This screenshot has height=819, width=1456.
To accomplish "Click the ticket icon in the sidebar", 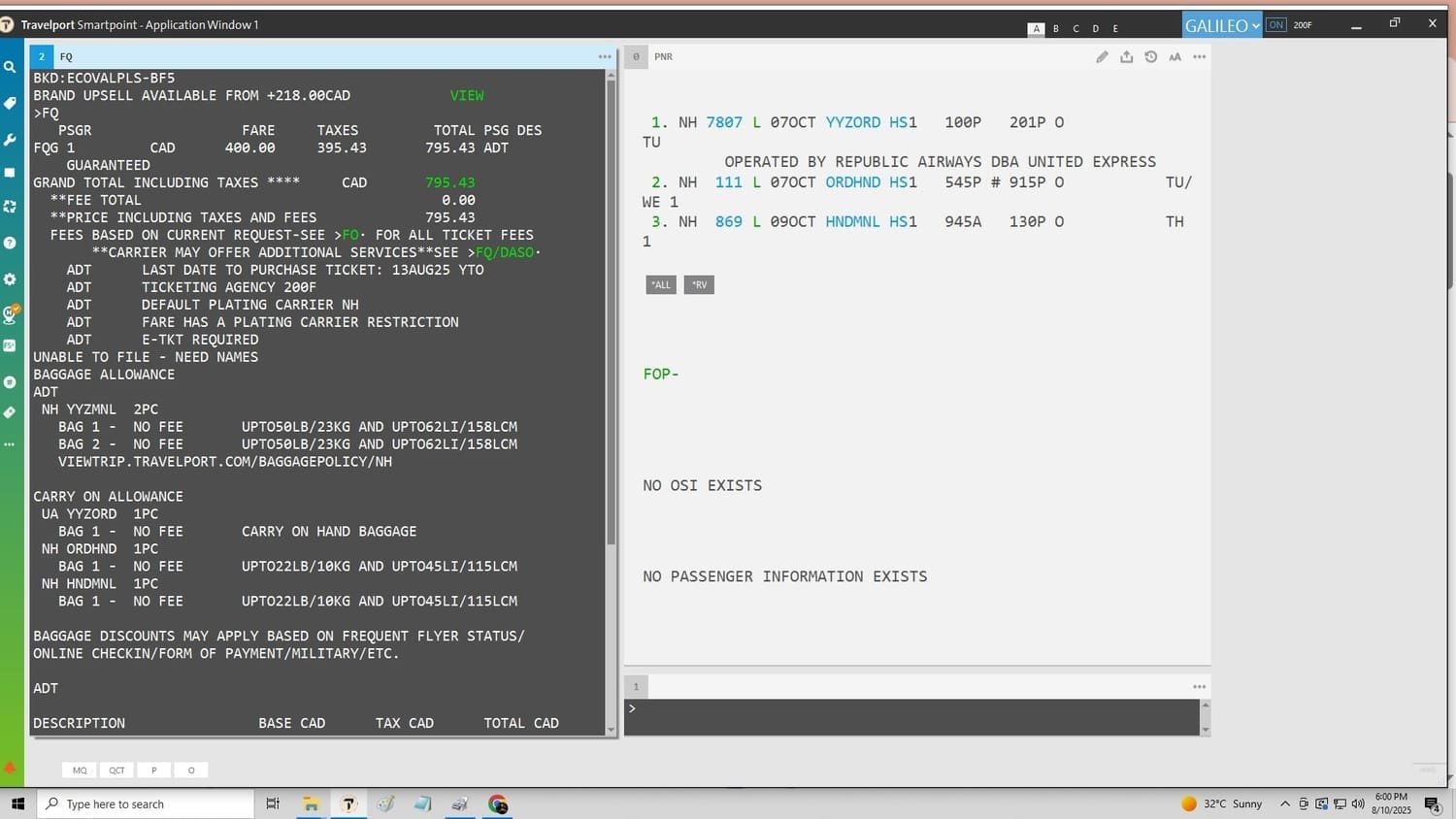I will 10,412.
